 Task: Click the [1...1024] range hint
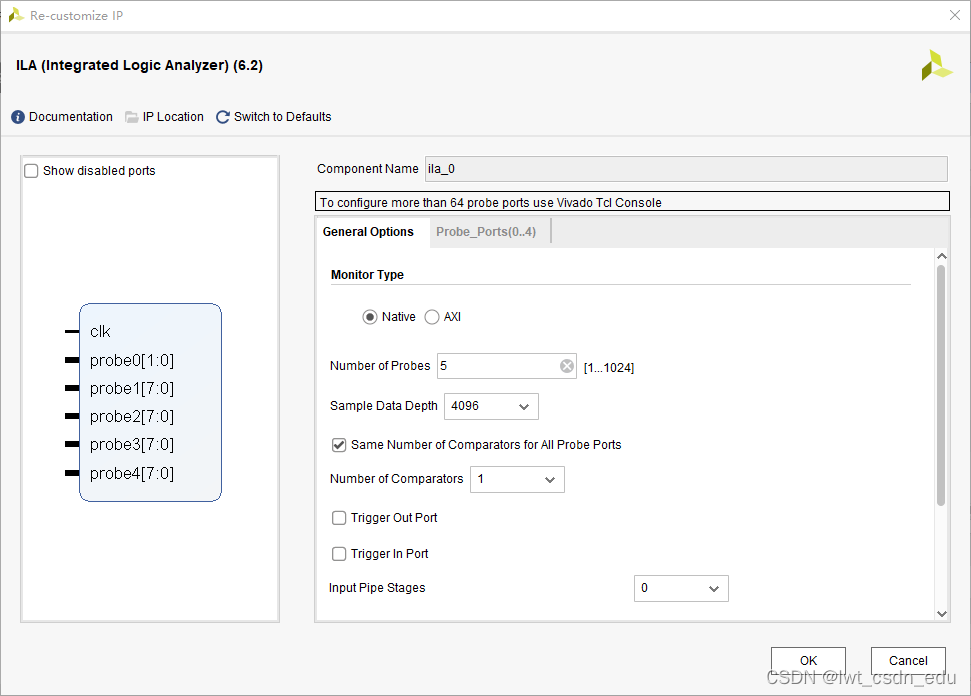[x=609, y=368]
